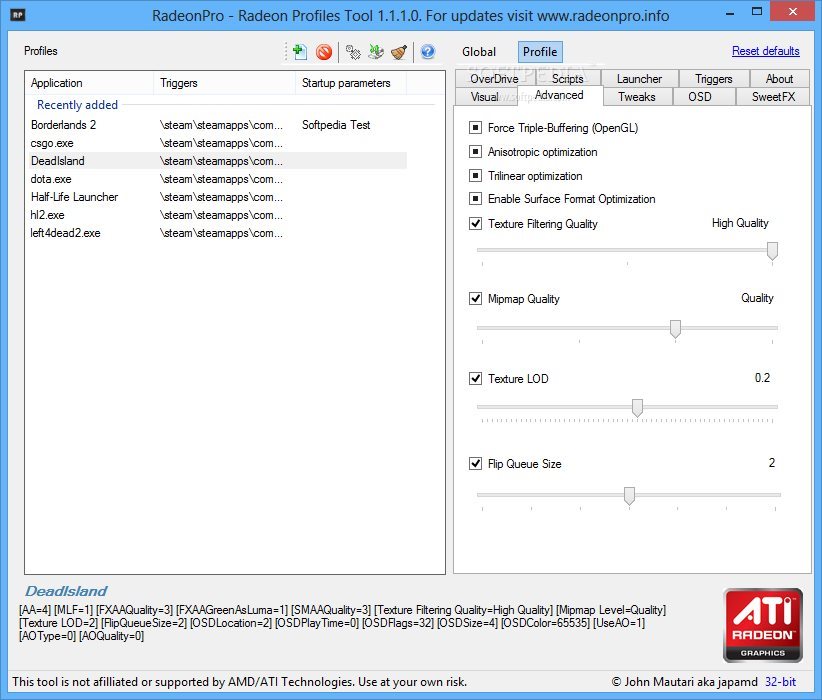The height and width of the screenshot is (700, 822).
Task: Open the Scripts tab
Action: (567, 79)
